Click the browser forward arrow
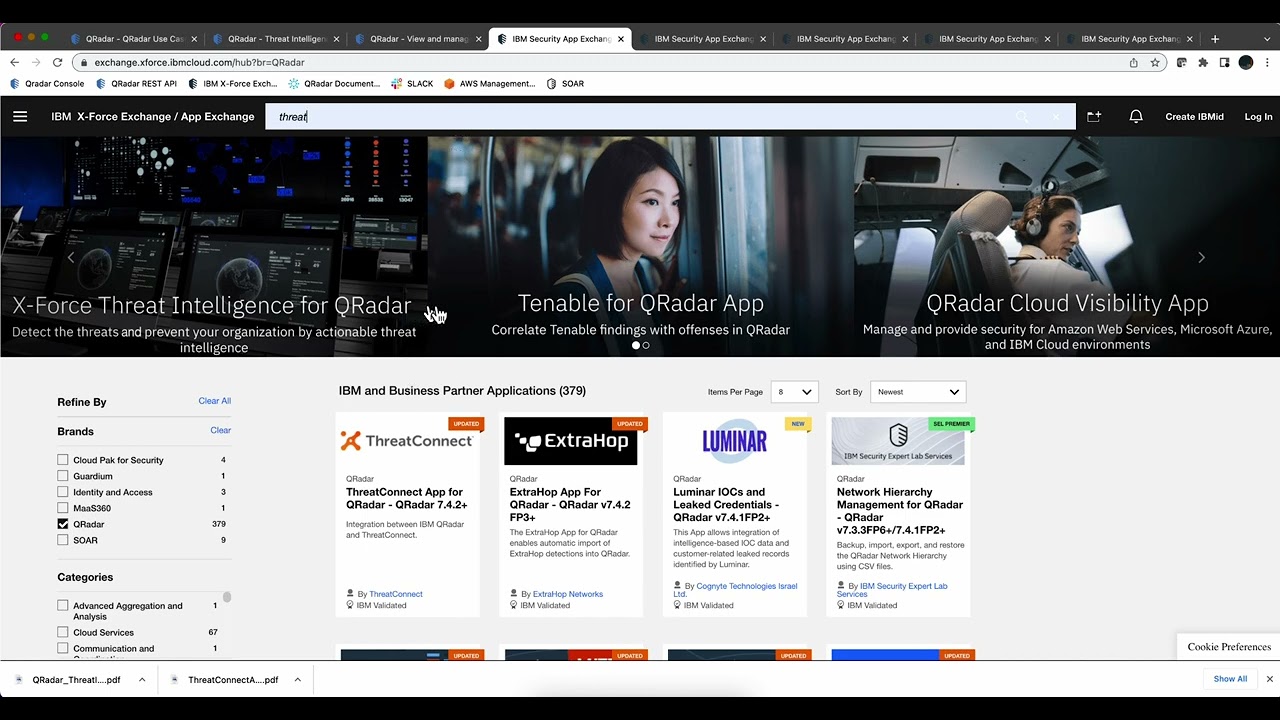1280x720 pixels. tap(37, 62)
